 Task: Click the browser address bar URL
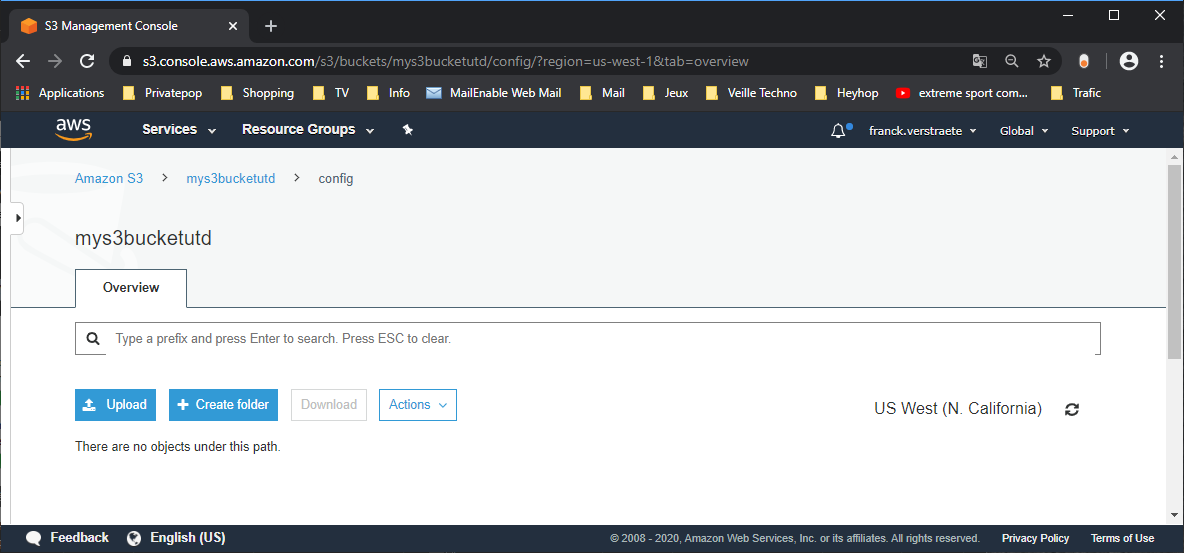[446, 61]
